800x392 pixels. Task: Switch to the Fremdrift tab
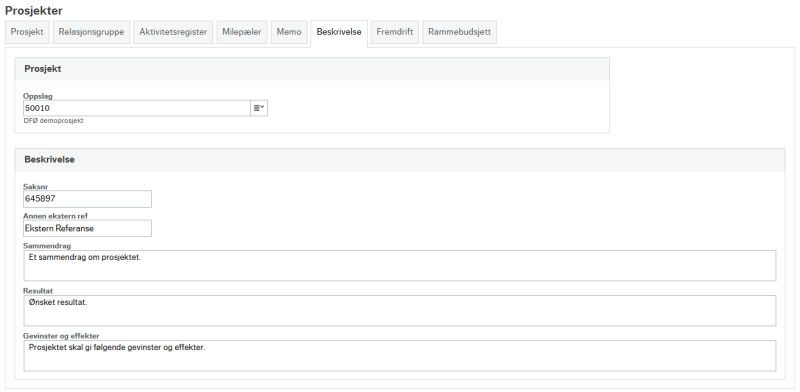tap(395, 32)
